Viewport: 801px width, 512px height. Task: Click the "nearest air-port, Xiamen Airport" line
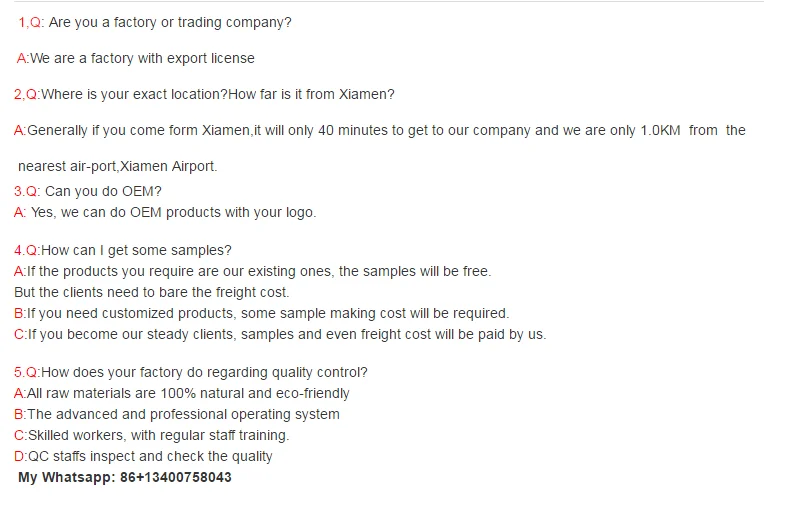(x=117, y=166)
